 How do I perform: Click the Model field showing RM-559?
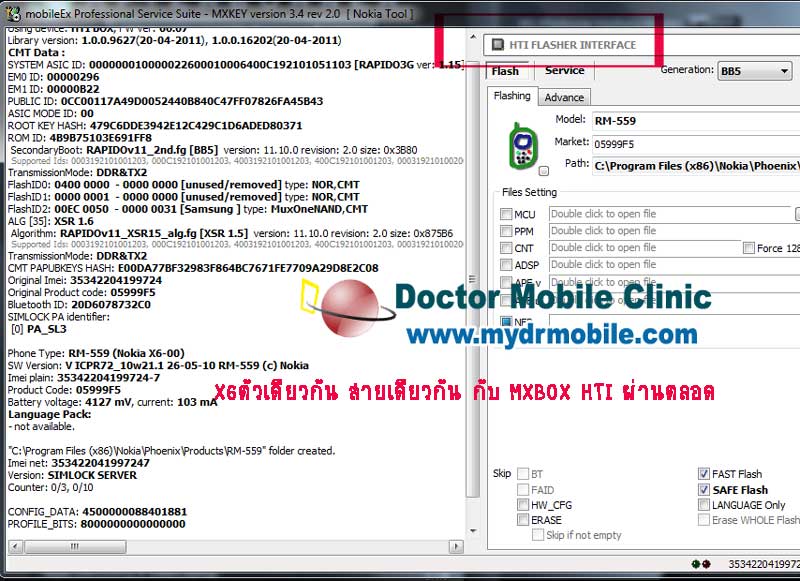point(696,121)
